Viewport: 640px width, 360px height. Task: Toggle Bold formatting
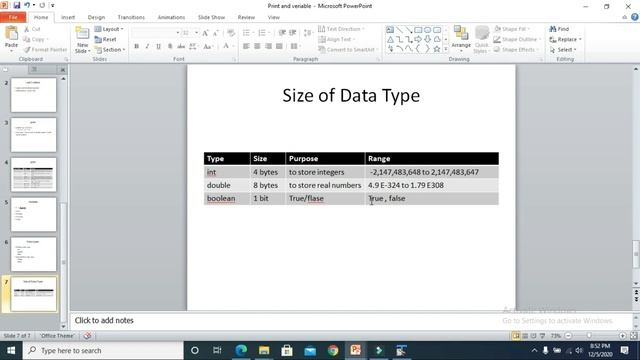point(137,46)
